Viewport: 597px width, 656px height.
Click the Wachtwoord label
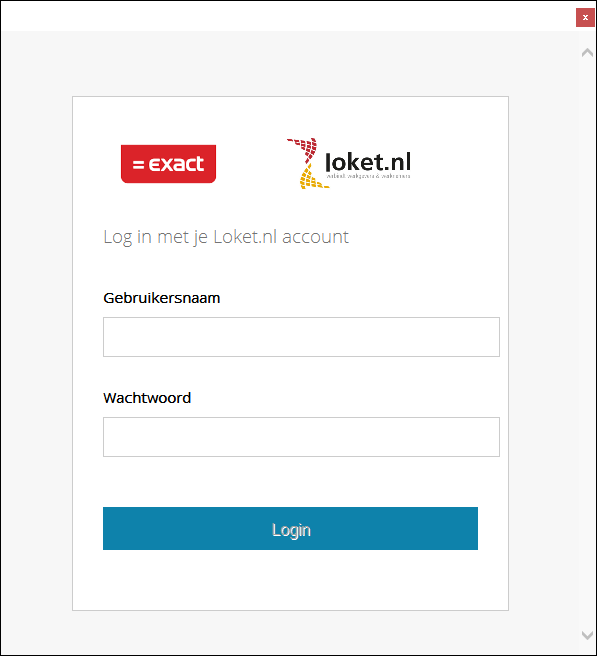pyautogui.click(x=147, y=398)
